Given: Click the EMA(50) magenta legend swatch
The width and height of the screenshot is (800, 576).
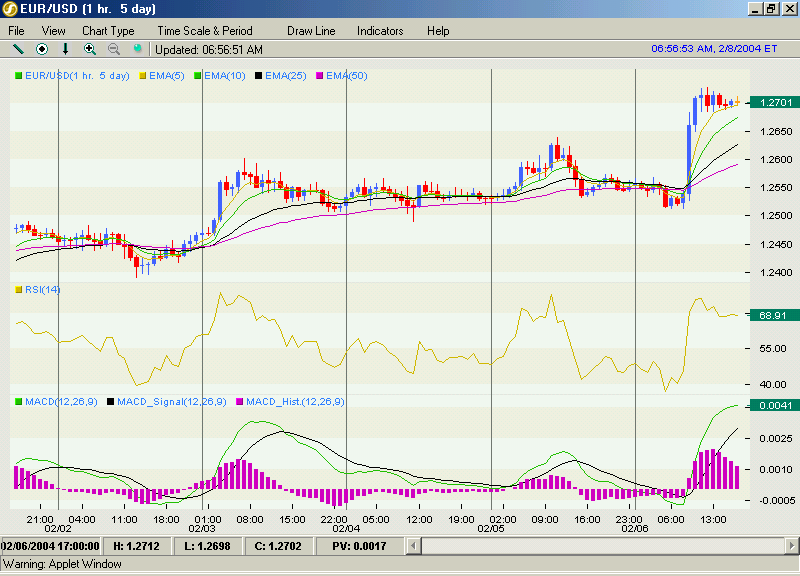Looking at the screenshot, I should pyautogui.click(x=320, y=76).
